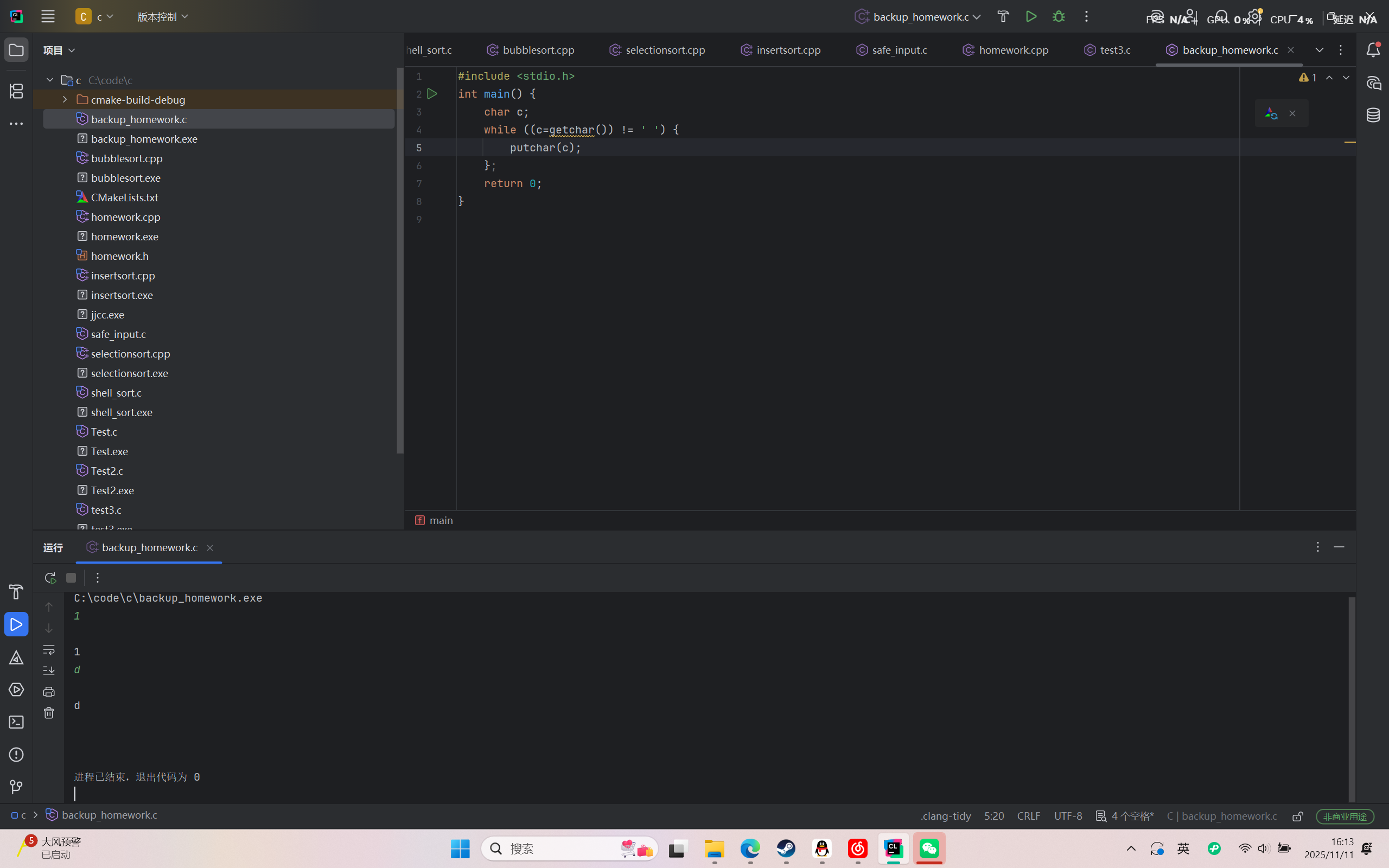Open the Database tool window
The height and width of the screenshot is (868, 1389).
tap(1373, 116)
